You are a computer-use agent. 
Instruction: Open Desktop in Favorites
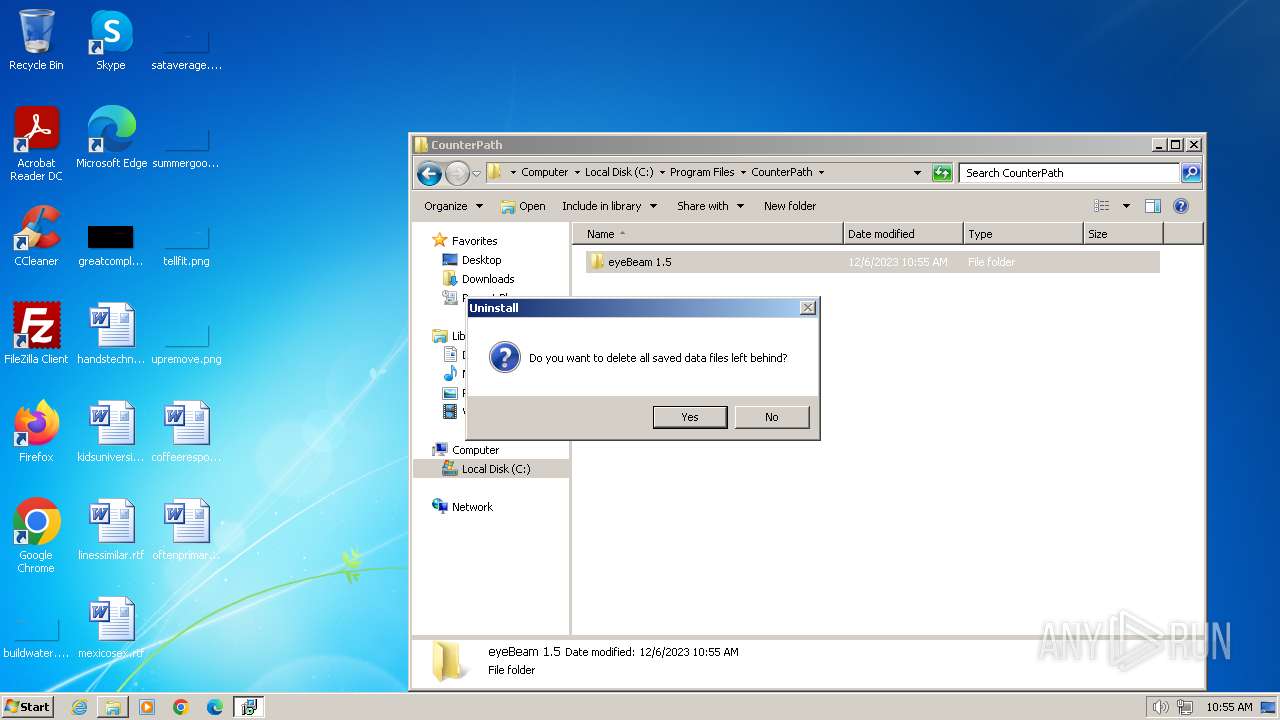(481, 260)
